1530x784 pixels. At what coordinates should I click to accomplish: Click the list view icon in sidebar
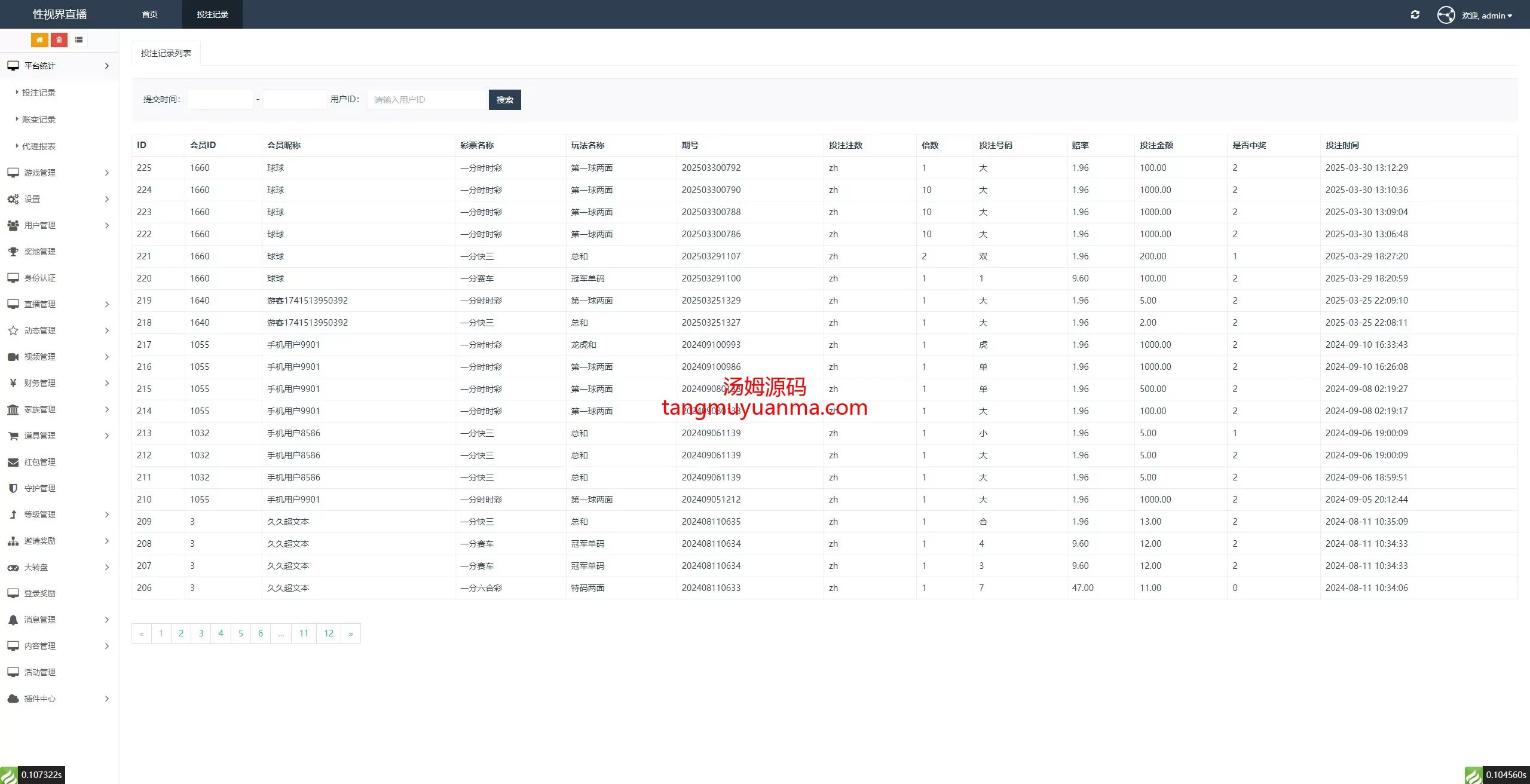79,40
